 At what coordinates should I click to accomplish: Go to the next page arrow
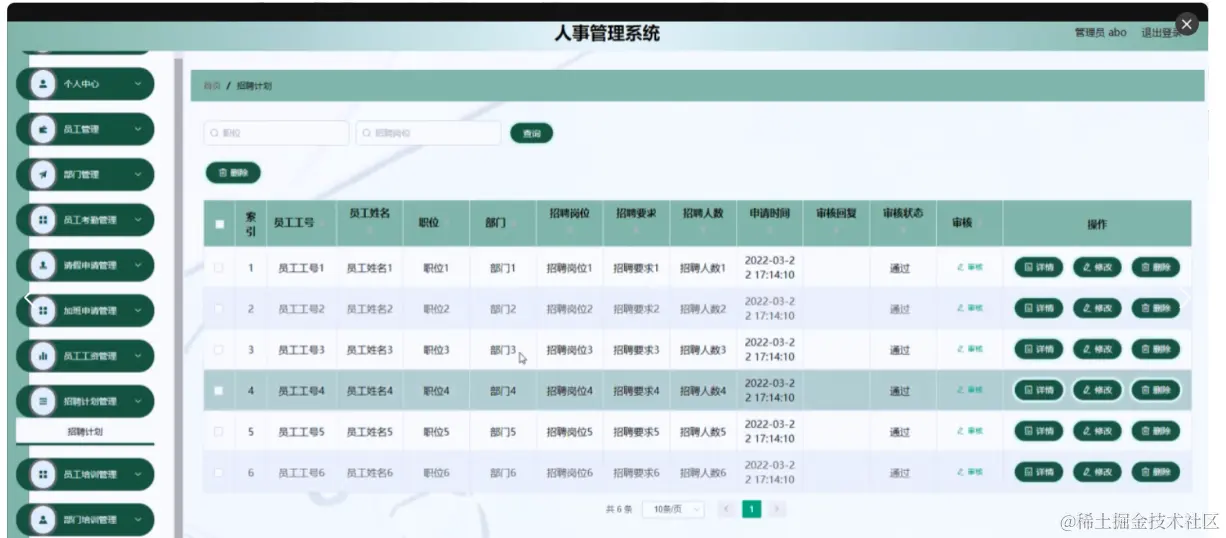776,509
